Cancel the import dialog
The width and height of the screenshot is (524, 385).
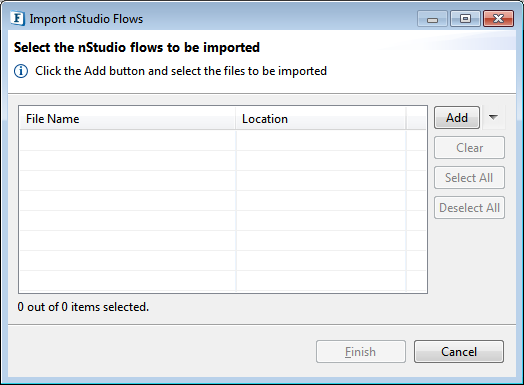459,352
